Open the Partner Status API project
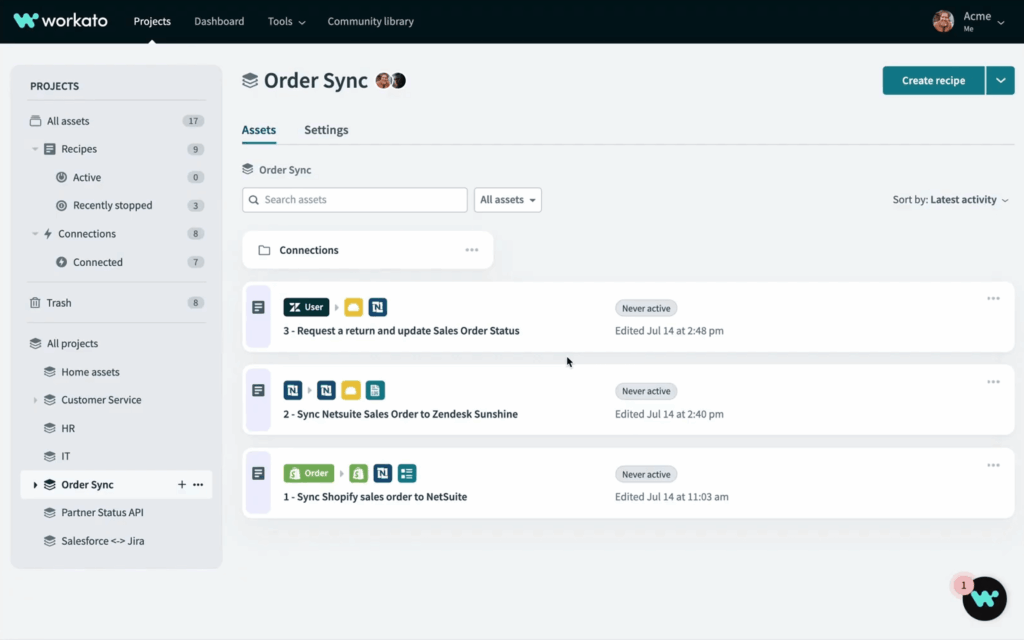This screenshot has height=640, width=1024. pos(102,513)
